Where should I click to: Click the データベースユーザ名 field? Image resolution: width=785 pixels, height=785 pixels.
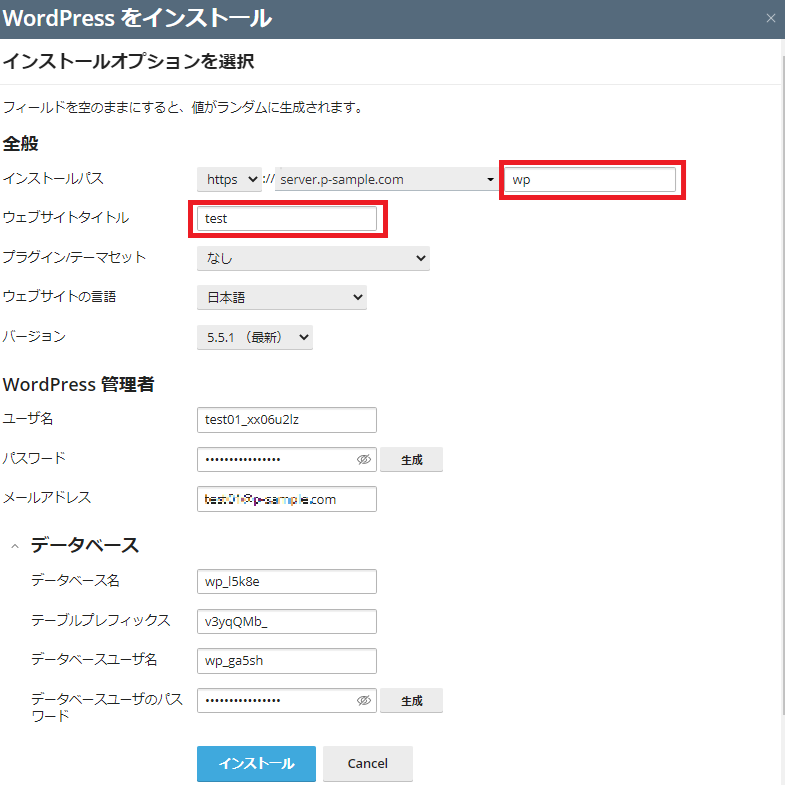288,661
